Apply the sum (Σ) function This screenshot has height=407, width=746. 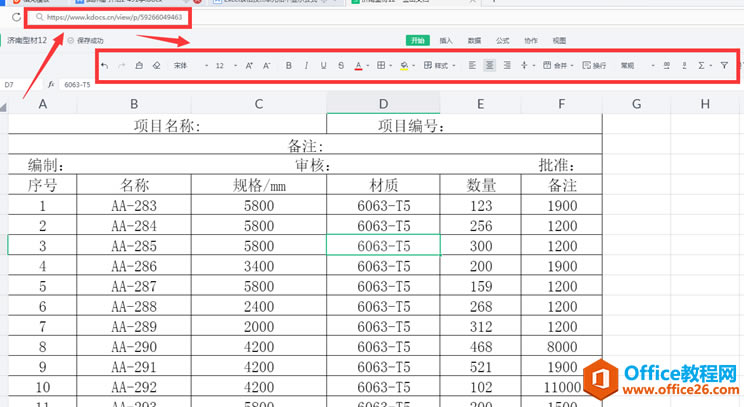click(701, 66)
